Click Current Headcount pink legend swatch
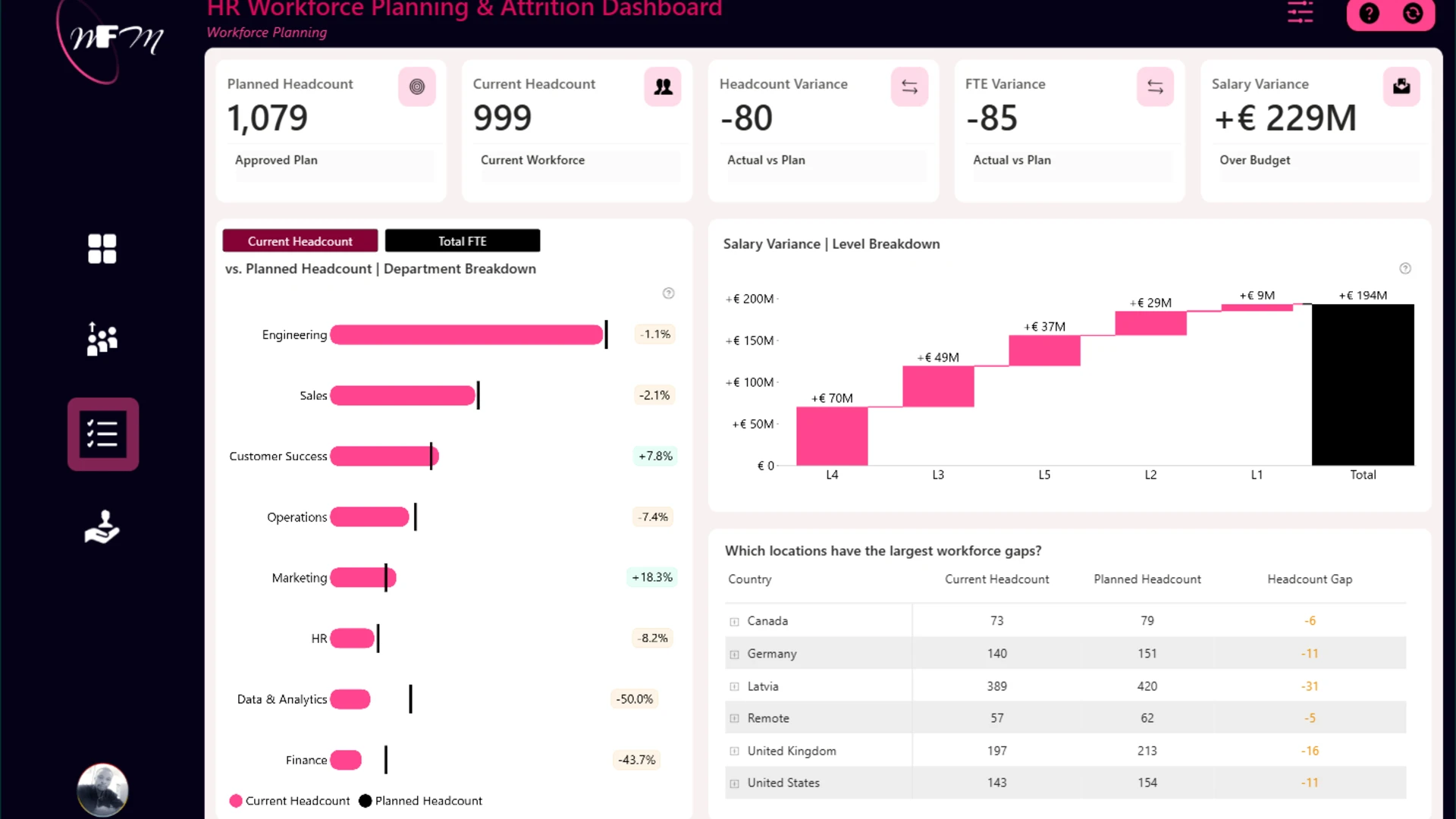This screenshot has width=1456, height=819. click(236, 801)
